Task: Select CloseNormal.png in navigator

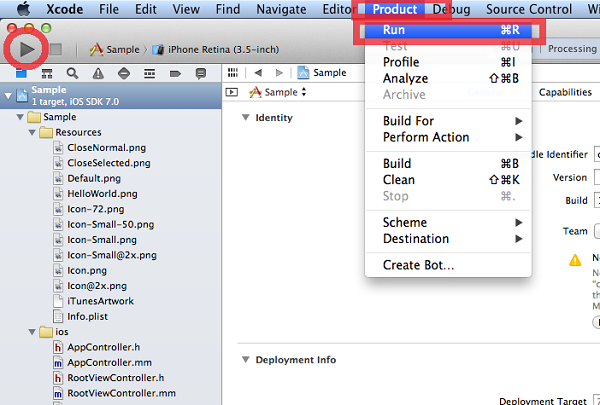Action: pos(106,148)
